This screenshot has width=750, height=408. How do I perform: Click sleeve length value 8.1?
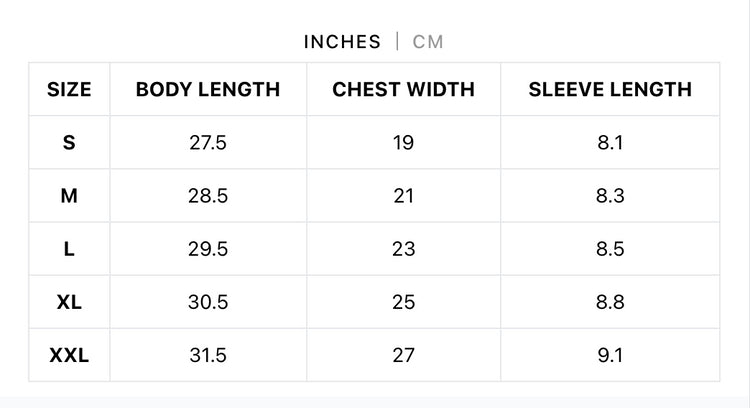point(610,142)
